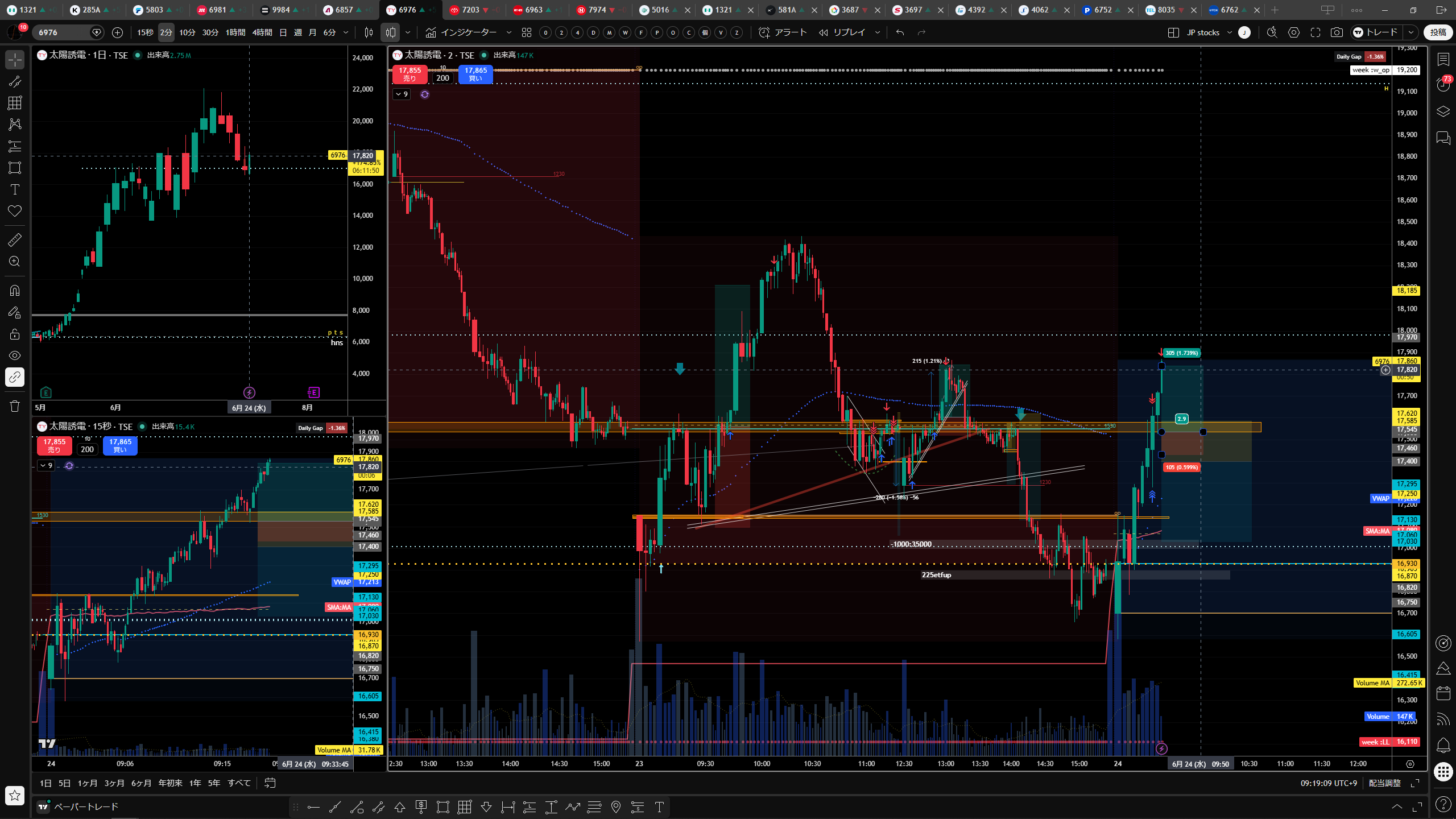Select the Ruler measure tool
Screen dimensions: 1456x819
(15, 240)
